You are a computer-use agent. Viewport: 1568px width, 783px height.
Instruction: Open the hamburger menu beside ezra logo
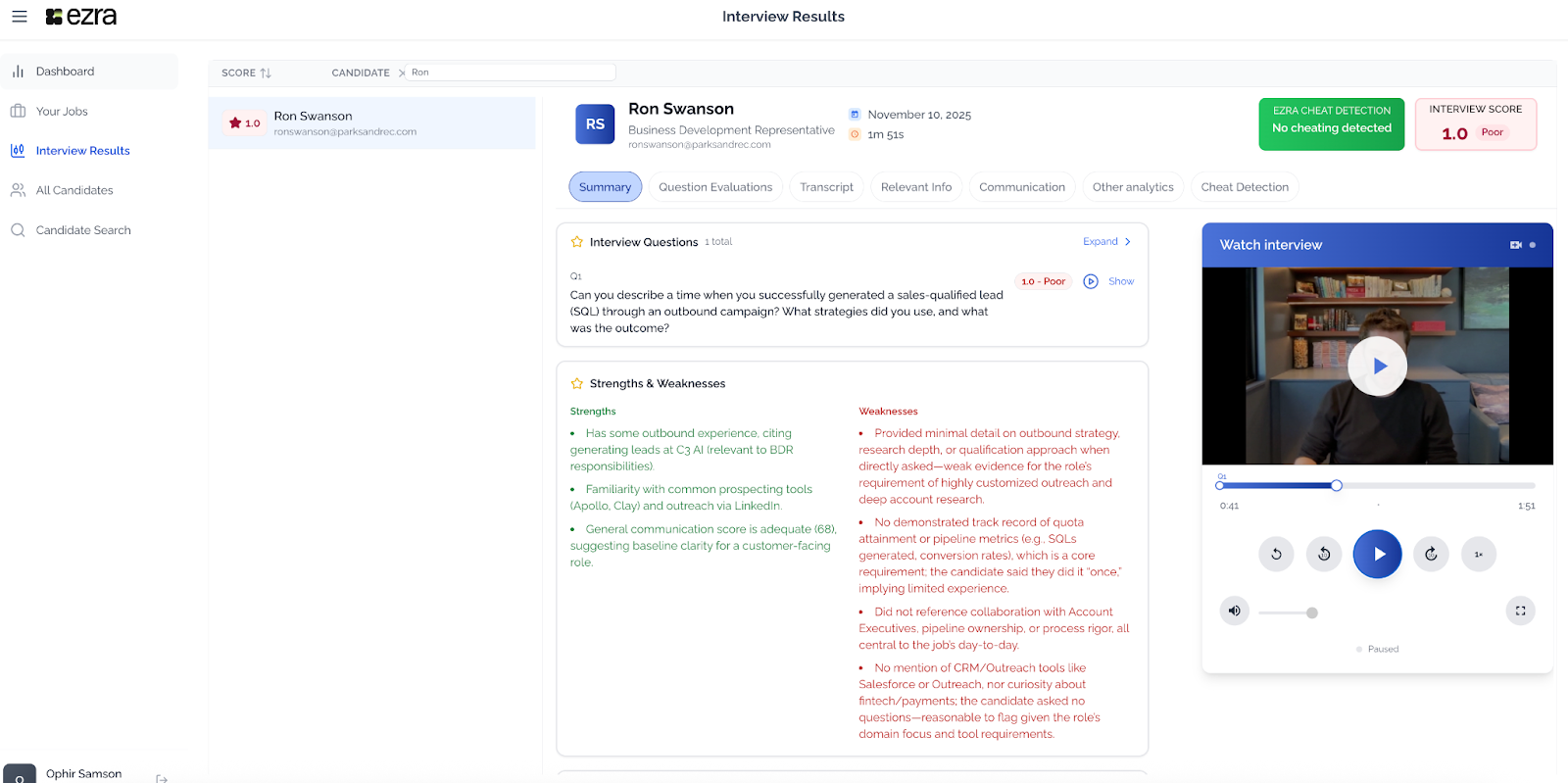pos(19,17)
